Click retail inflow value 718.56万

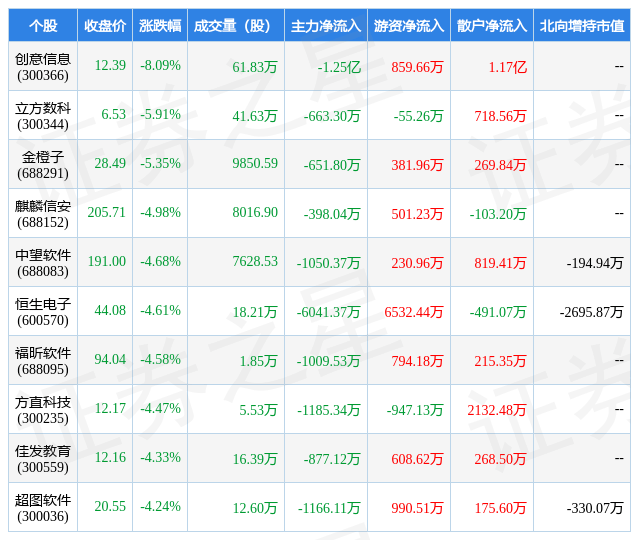[500, 116]
